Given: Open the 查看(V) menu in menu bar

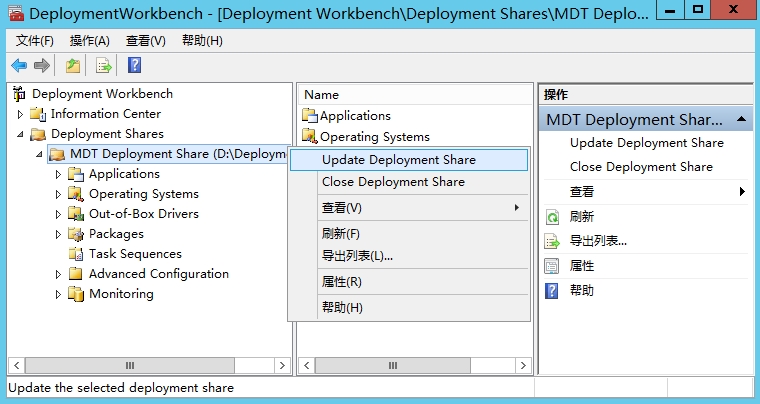Looking at the screenshot, I should pos(145,41).
